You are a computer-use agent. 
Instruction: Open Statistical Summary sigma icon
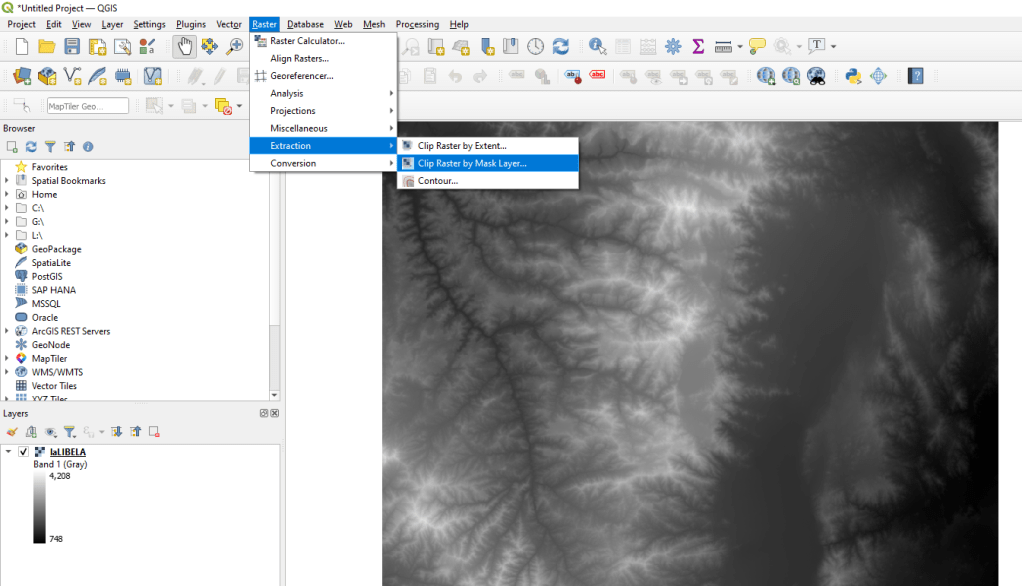click(698, 46)
